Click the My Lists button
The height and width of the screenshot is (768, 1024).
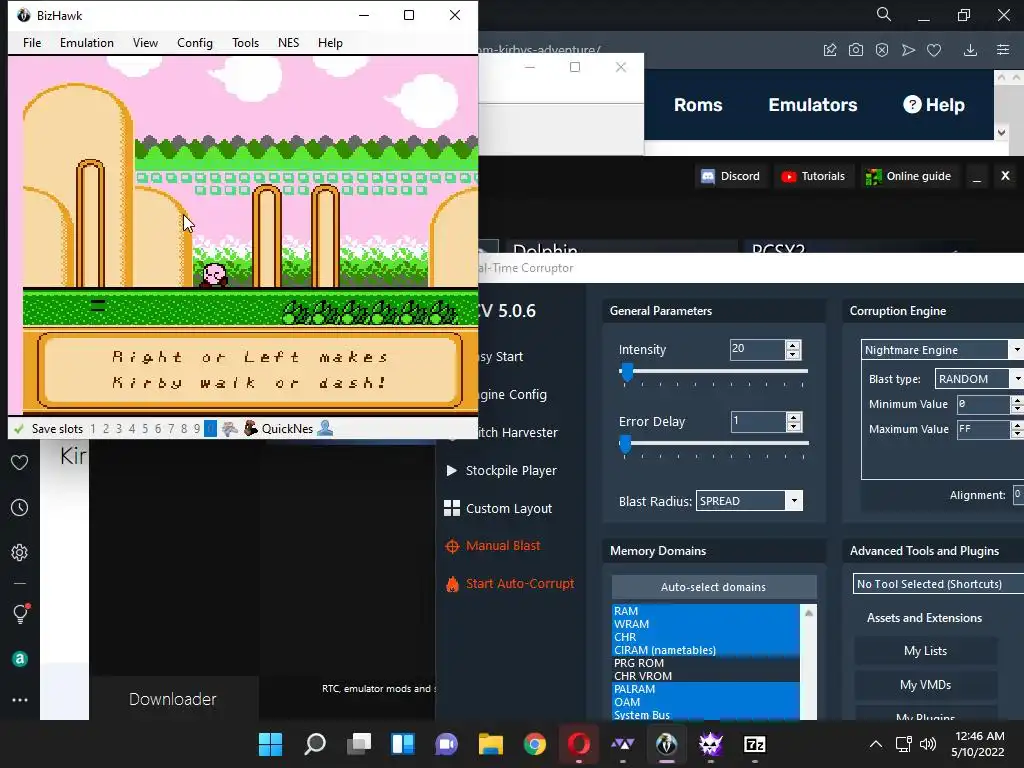click(x=925, y=651)
